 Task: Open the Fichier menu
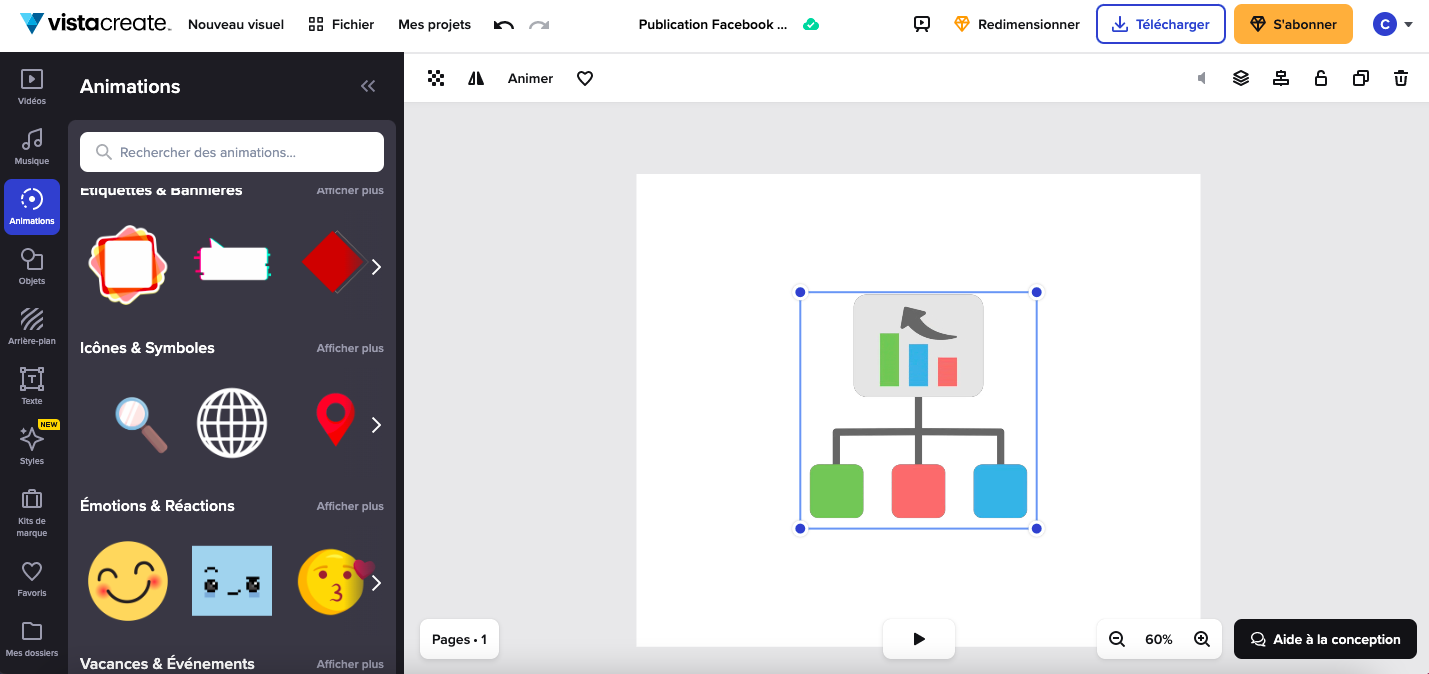[x=341, y=24]
